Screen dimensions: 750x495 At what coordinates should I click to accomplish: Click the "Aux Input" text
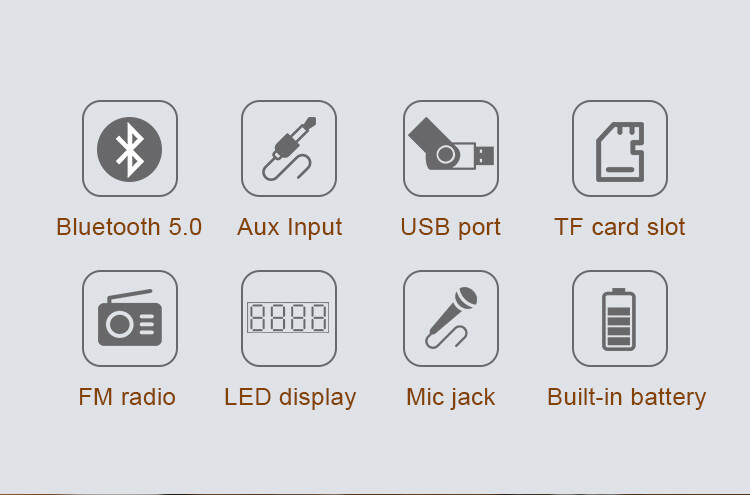[x=289, y=228]
